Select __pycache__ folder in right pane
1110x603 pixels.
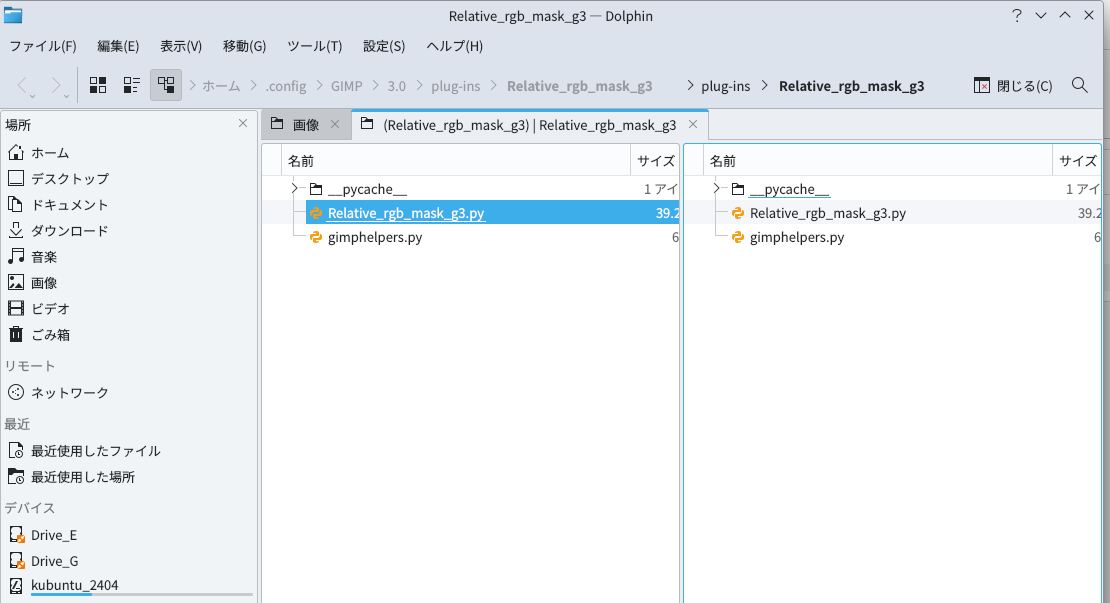[x=789, y=189]
